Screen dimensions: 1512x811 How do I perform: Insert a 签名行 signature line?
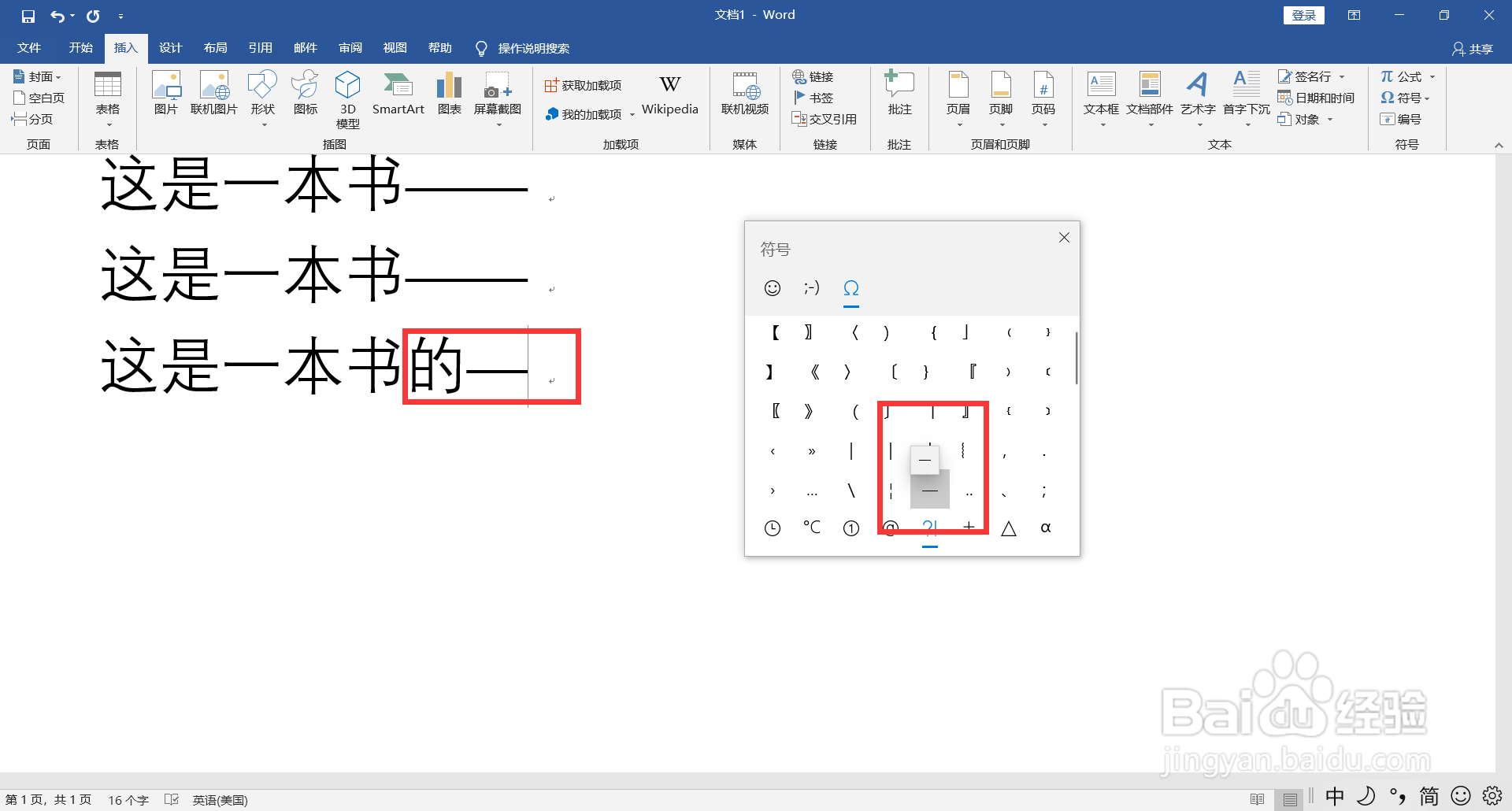click(x=1311, y=76)
